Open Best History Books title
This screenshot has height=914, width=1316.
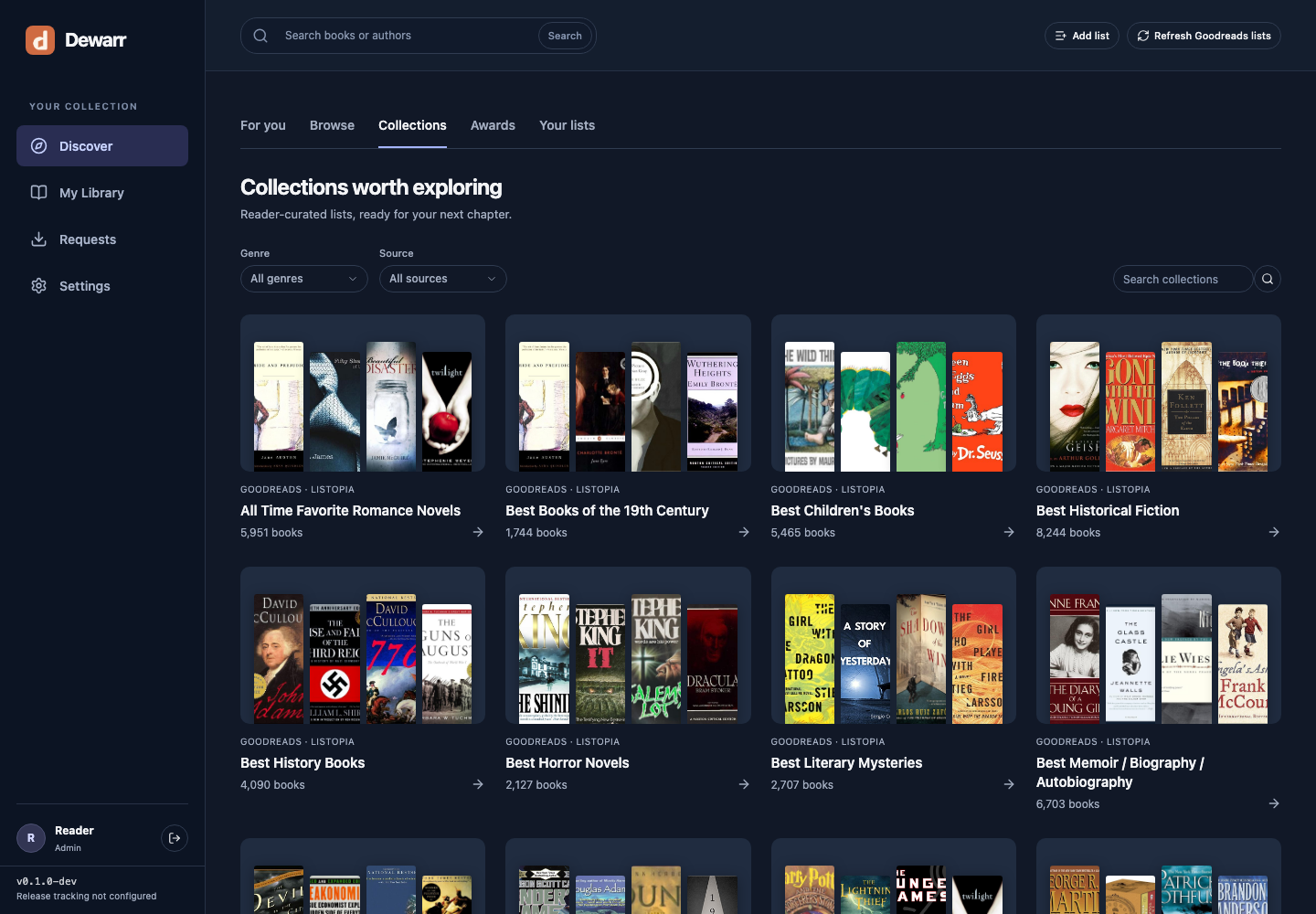point(302,763)
